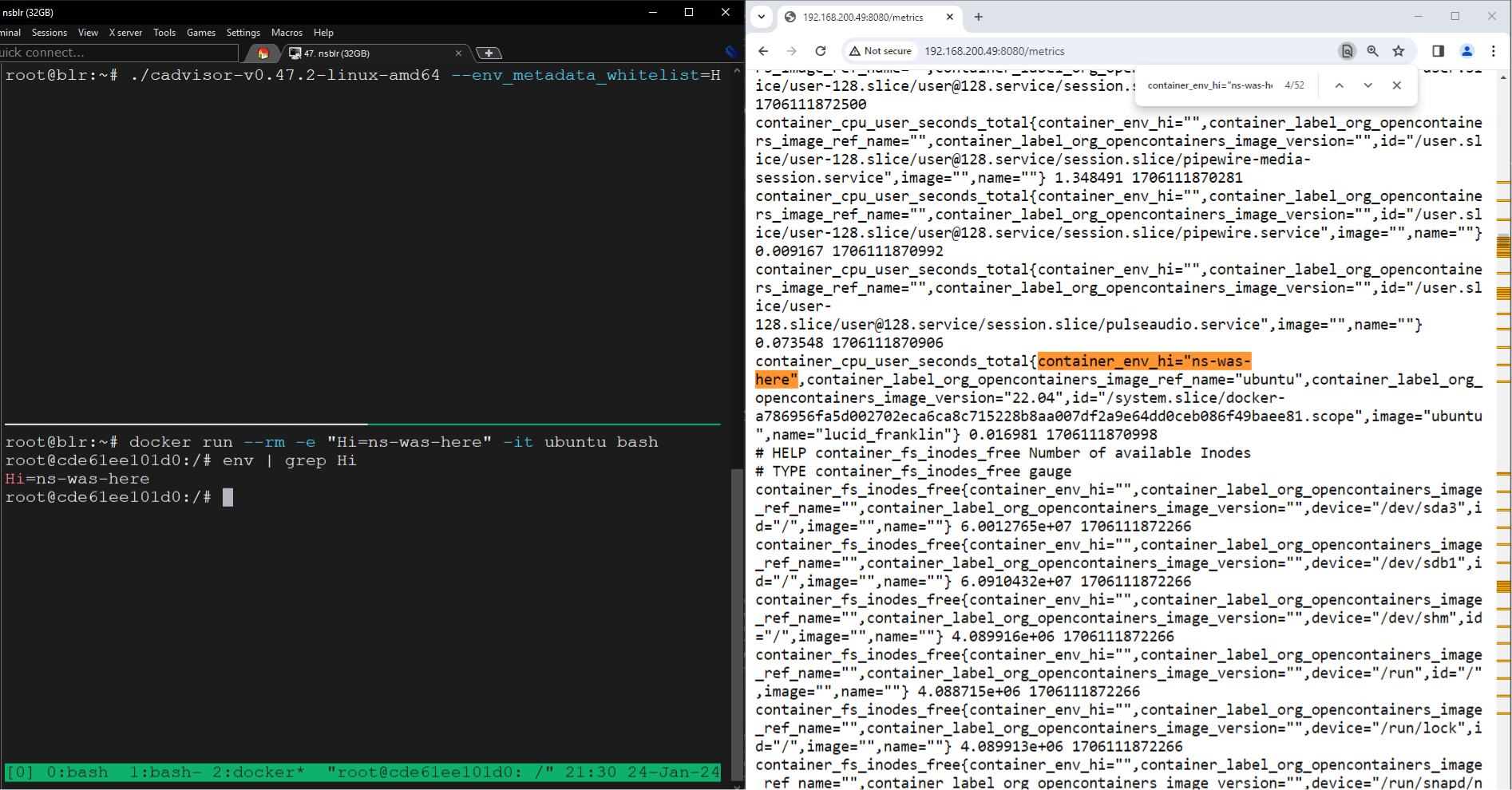
Task: Click the MobaXterm home tab icon
Action: 263,53
